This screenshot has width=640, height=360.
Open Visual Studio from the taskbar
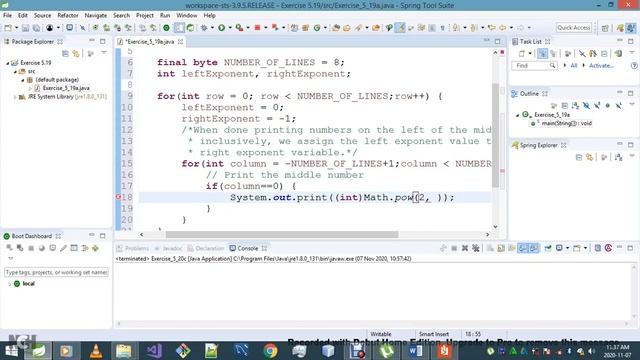[154, 351]
